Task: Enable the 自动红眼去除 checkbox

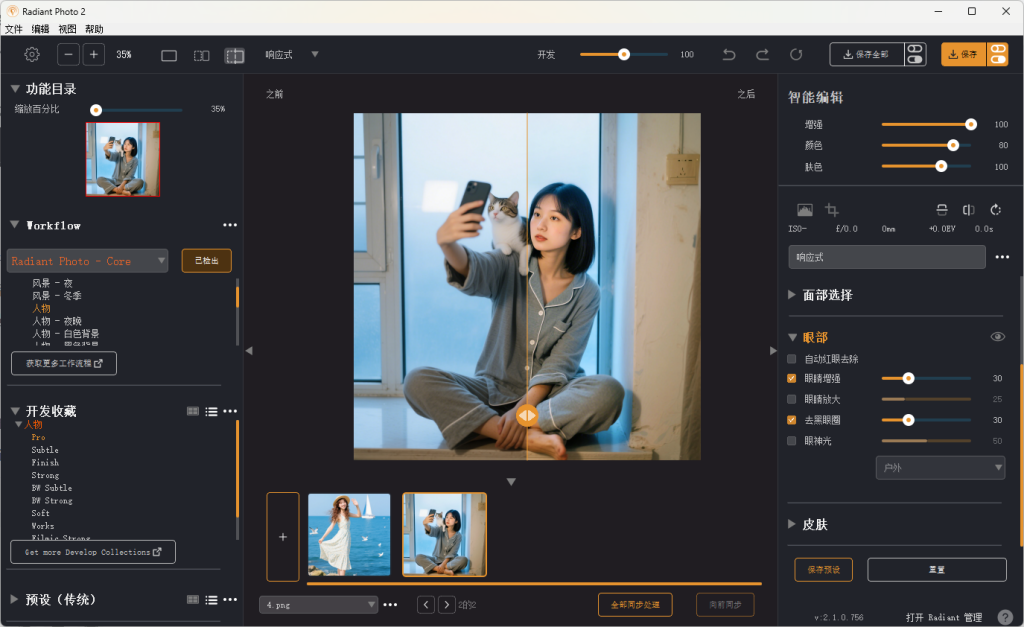Action: click(792, 359)
